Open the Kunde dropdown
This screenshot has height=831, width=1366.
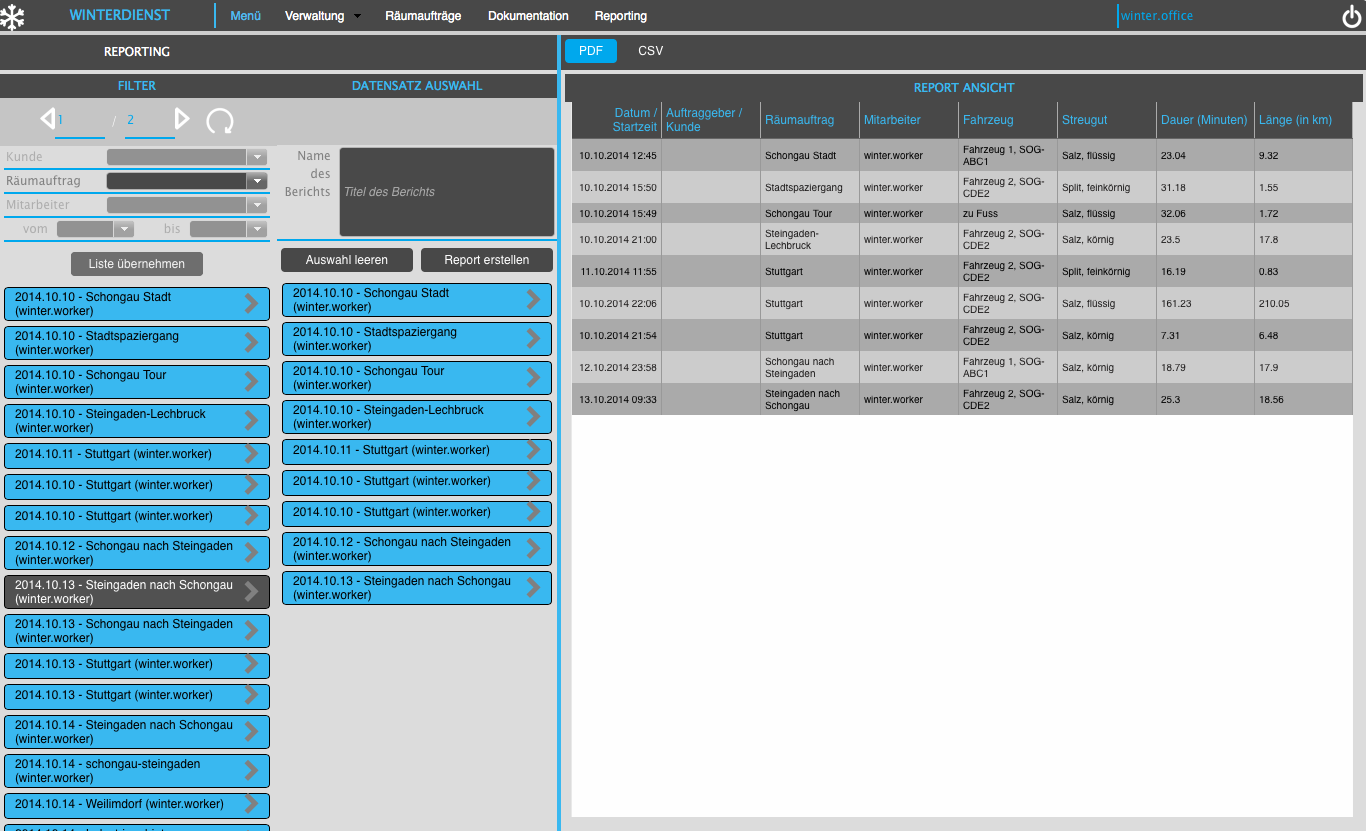pyautogui.click(x=257, y=157)
